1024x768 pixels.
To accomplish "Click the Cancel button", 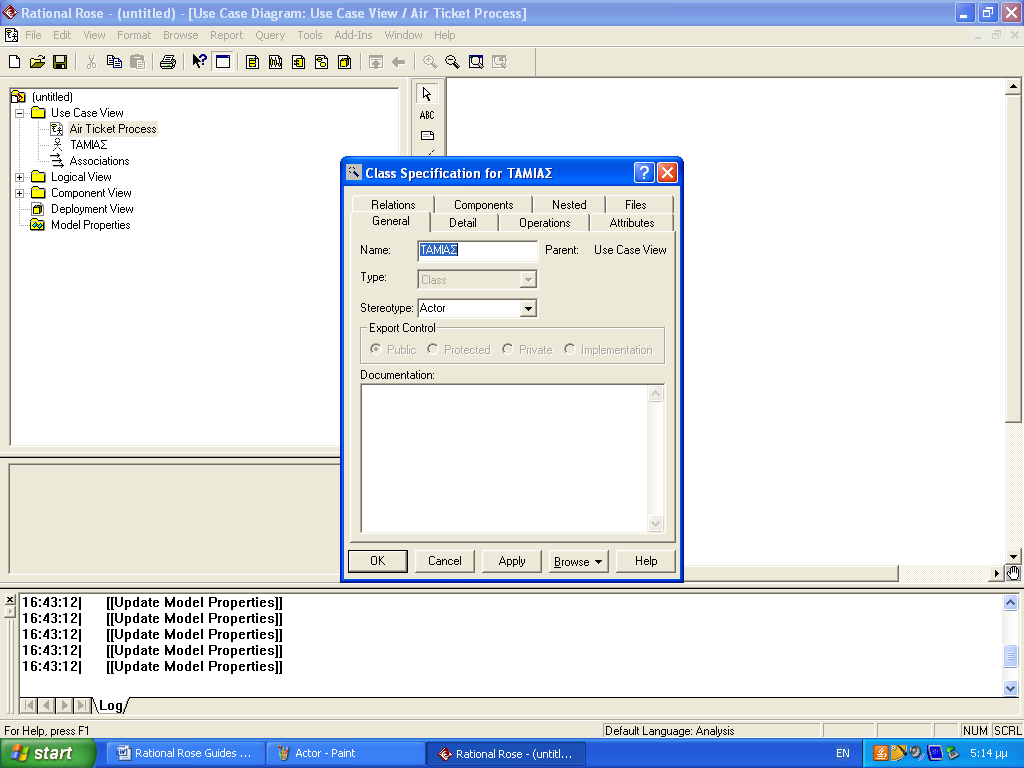I will (x=445, y=561).
